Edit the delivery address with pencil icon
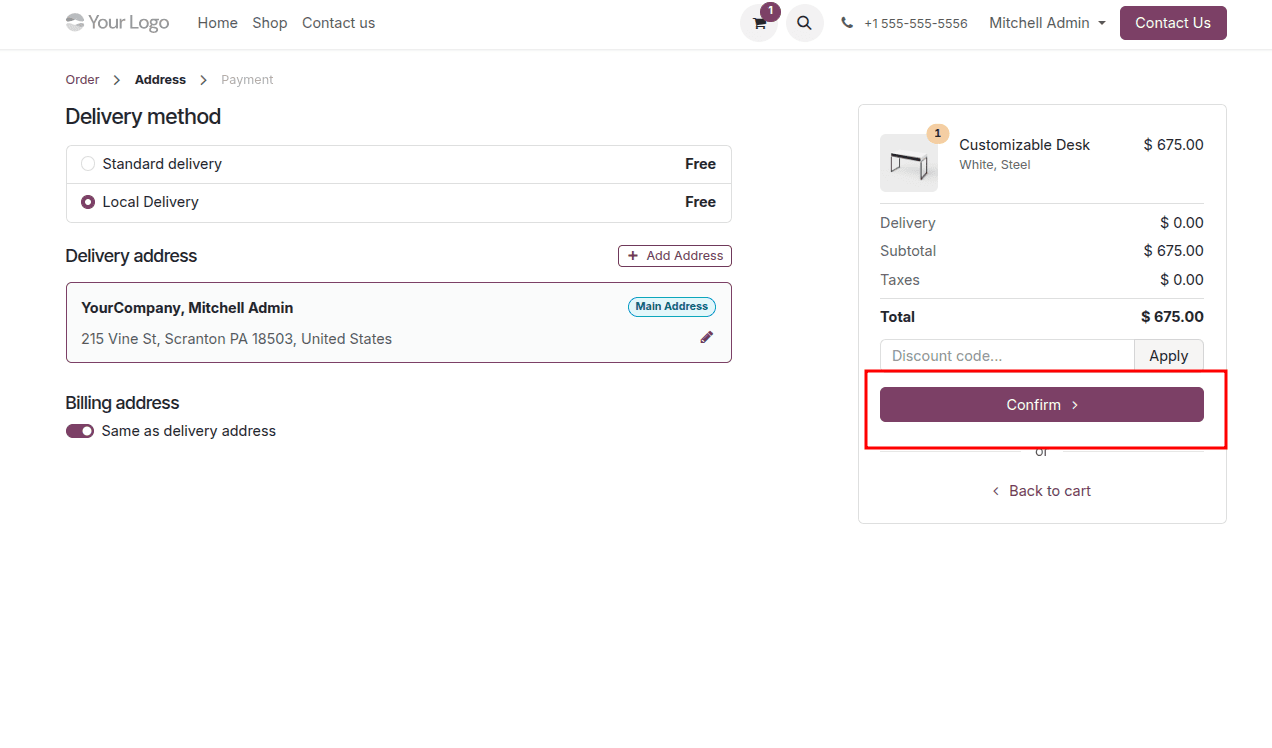1272x748 pixels. pos(707,337)
